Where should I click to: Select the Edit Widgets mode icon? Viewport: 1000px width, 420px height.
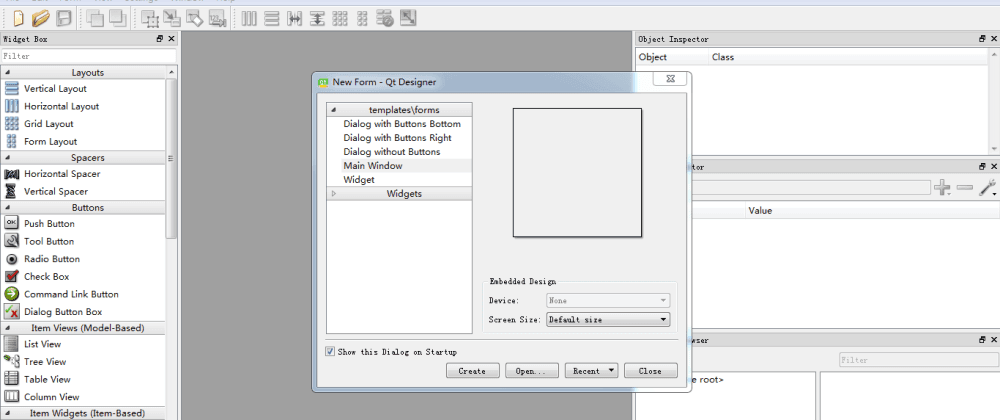pos(150,19)
